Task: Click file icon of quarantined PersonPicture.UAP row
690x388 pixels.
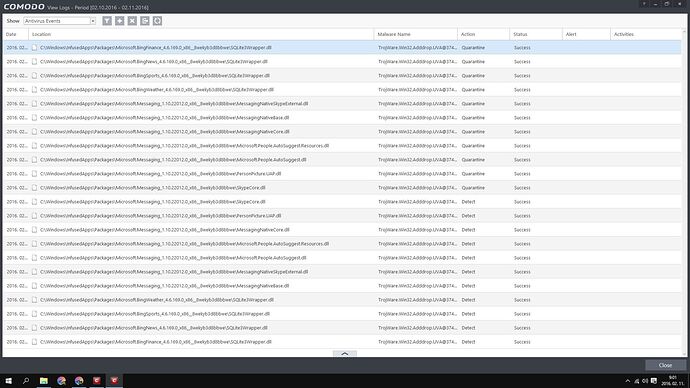Action: coord(34,174)
